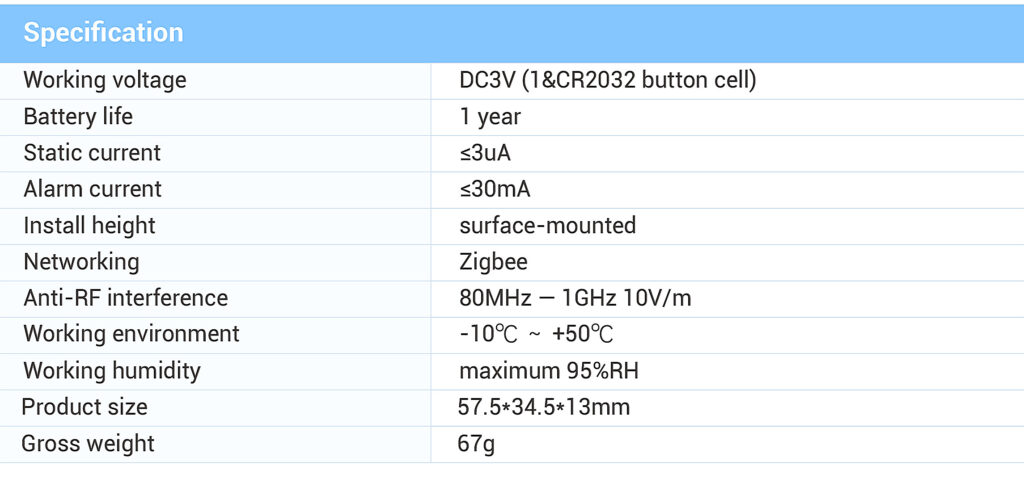Click the 57.5*34.5*13mm size value
This screenshot has width=1024, height=487.
(544, 407)
